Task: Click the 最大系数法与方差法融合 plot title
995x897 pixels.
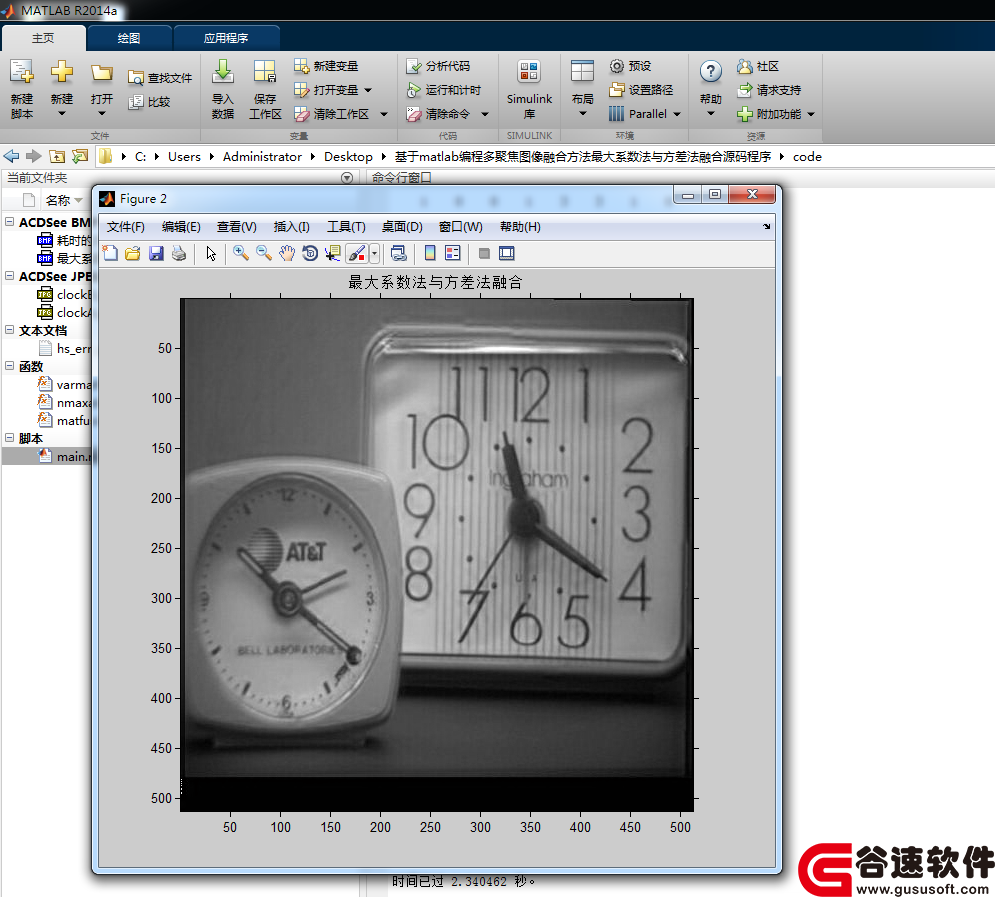Action: pos(435,282)
